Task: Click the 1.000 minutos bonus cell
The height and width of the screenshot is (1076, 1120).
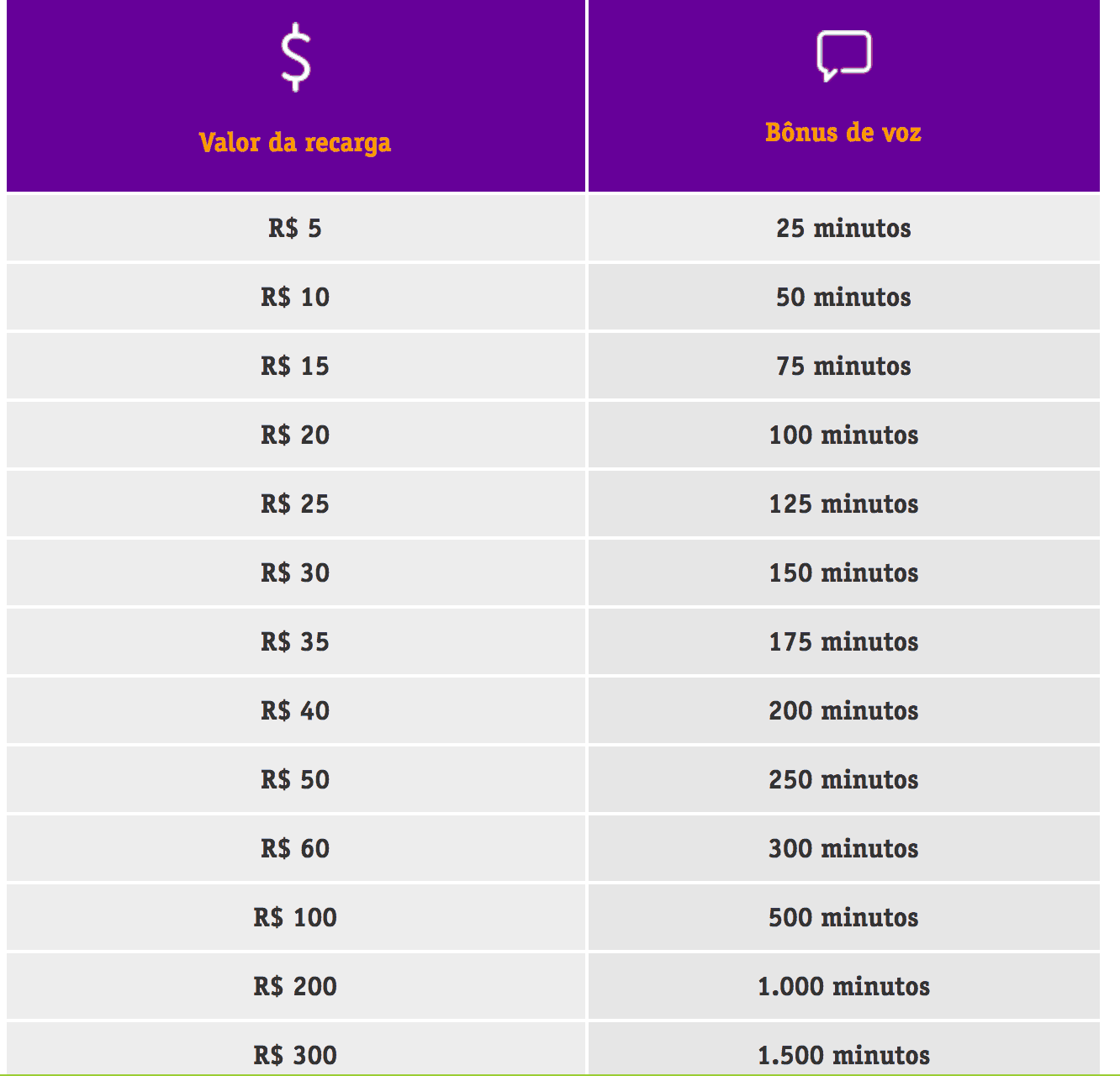Action: tap(844, 986)
